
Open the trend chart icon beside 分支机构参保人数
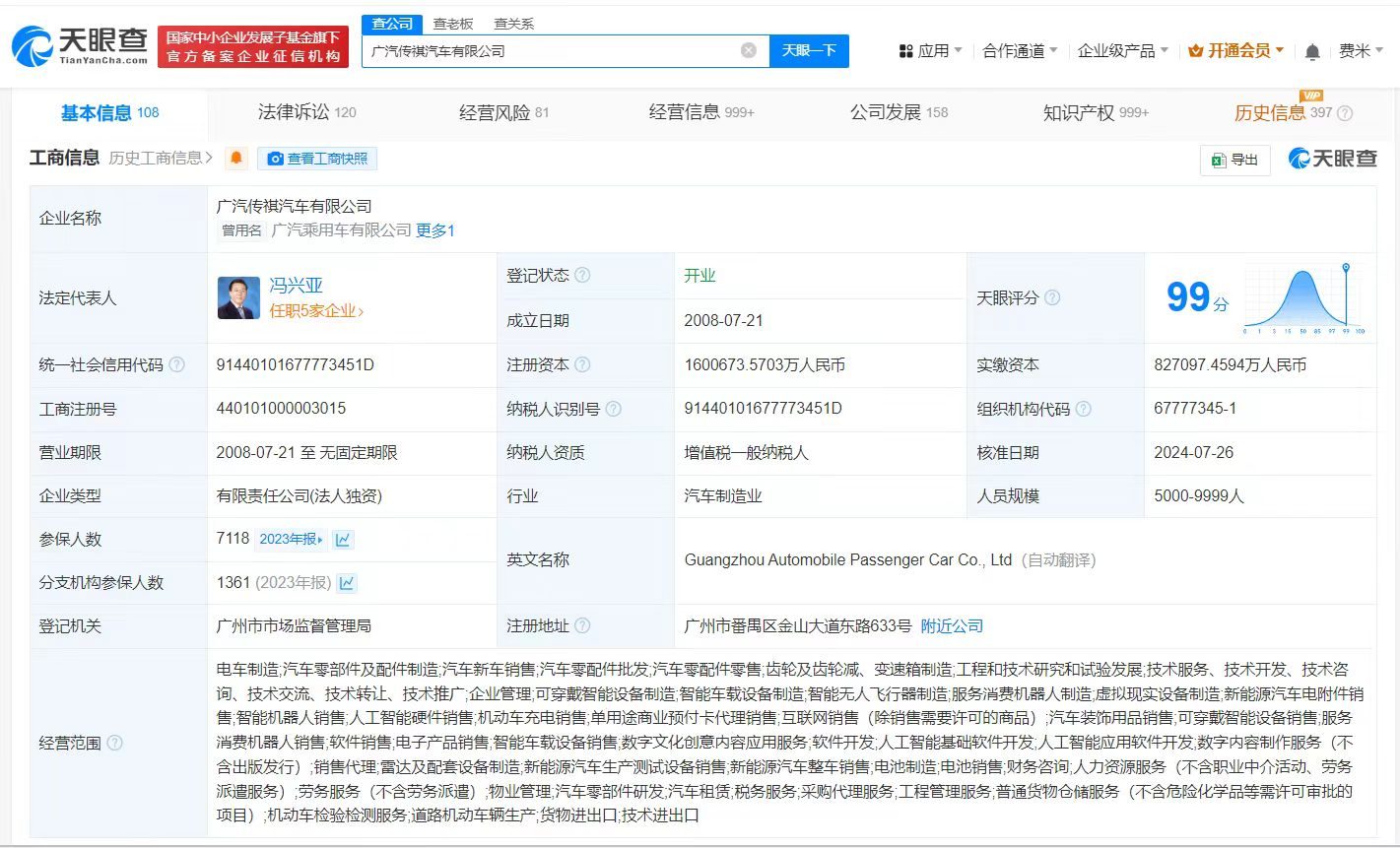tap(346, 582)
